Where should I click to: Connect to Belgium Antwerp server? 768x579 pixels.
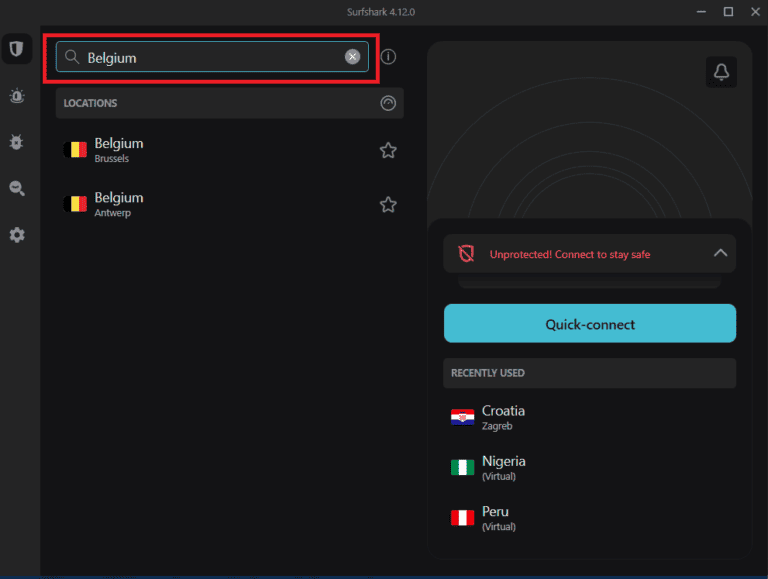[229, 204]
